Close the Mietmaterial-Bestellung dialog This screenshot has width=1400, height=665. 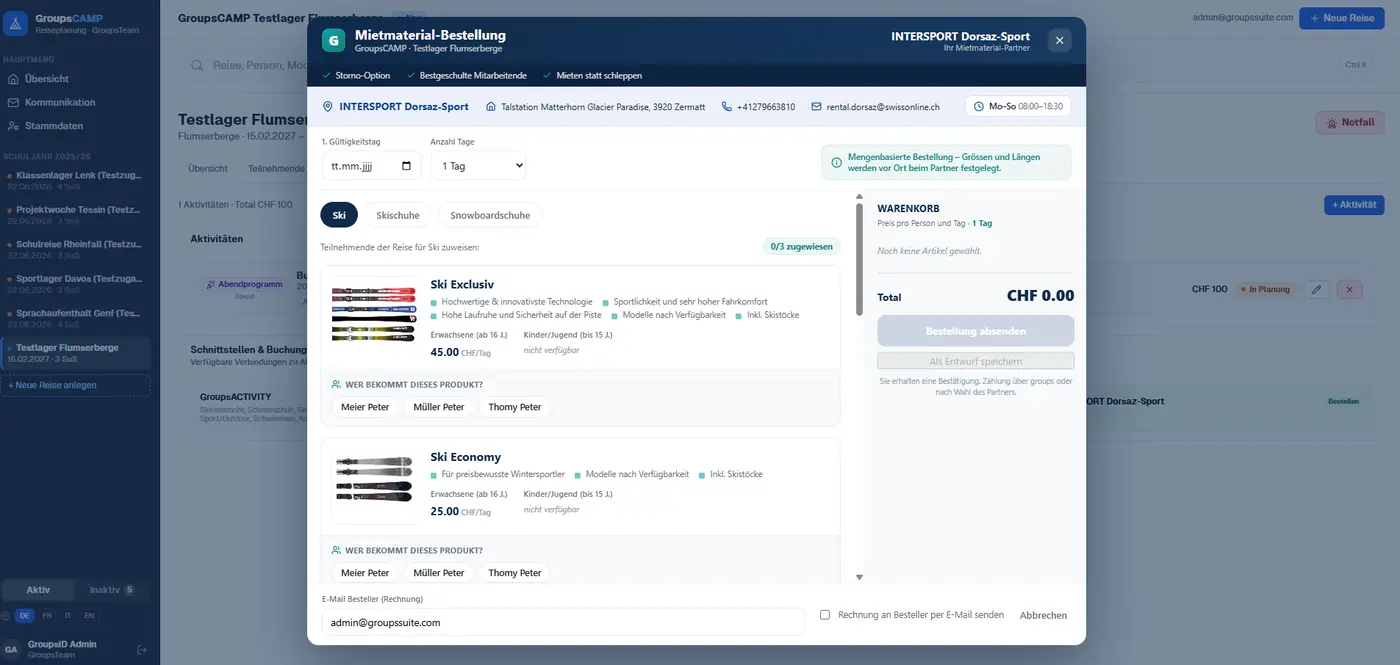(x=1060, y=41)
